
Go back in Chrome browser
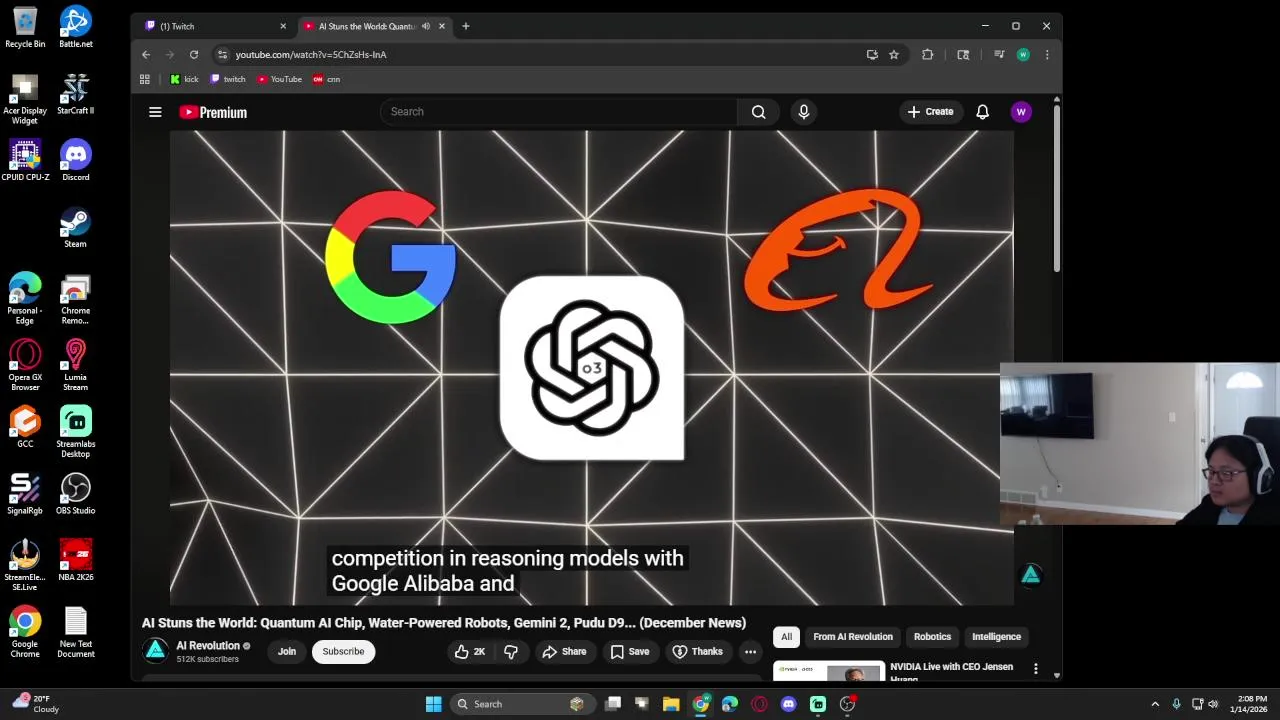point(146,54)
